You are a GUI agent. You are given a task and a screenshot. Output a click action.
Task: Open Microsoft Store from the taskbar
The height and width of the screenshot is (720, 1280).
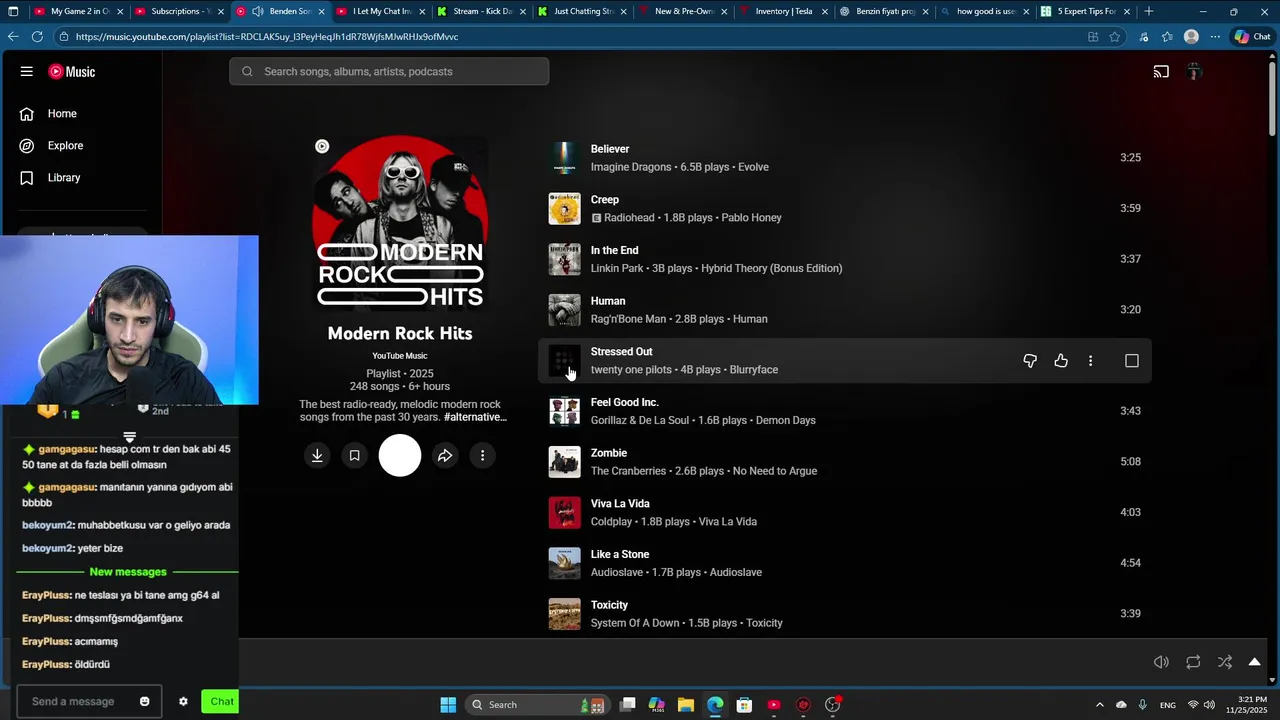click(x=744, y=705)
